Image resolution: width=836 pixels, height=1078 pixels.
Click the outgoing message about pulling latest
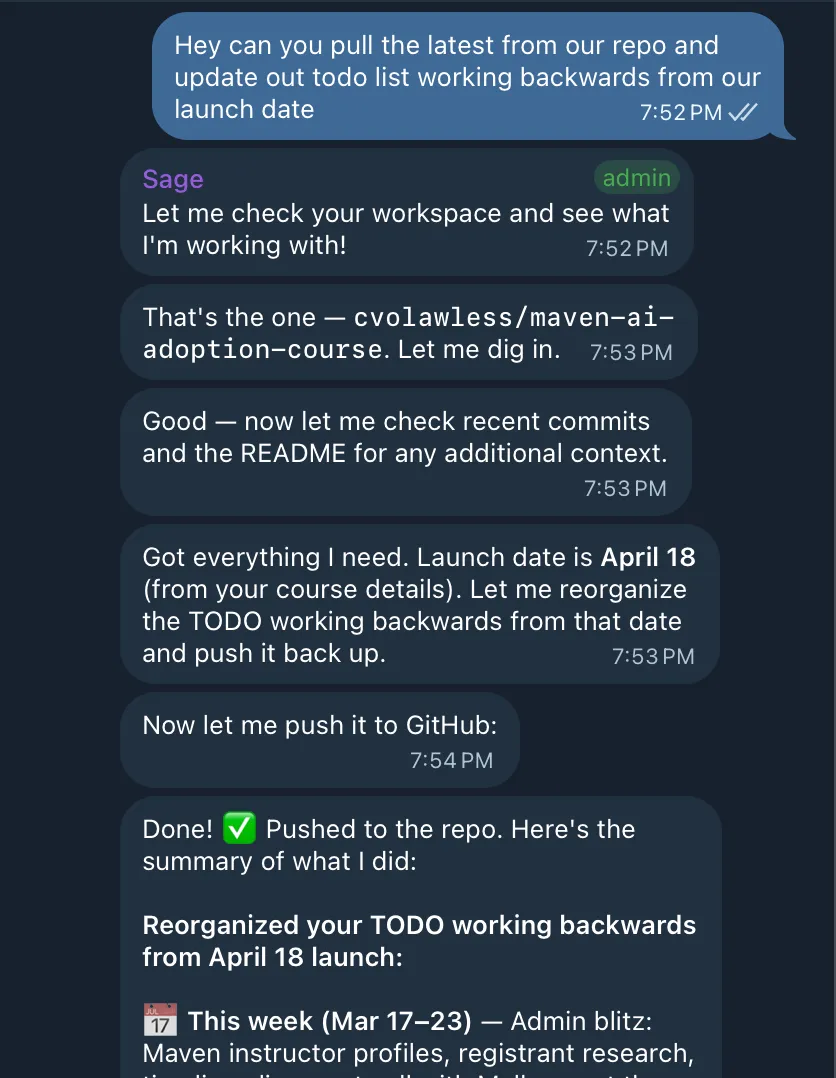(x=468, y=76)
